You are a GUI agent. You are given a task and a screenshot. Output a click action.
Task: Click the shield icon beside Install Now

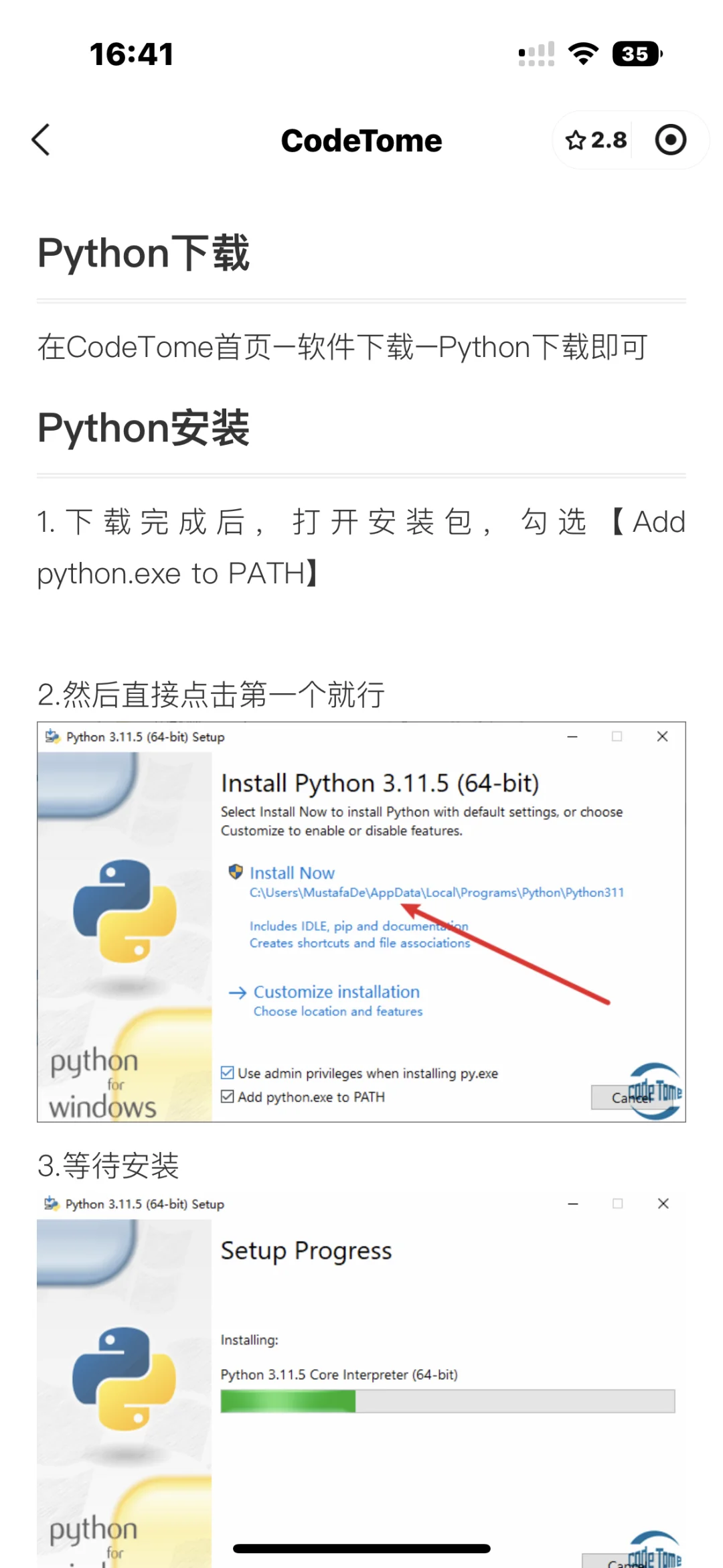tap(236, 871)
